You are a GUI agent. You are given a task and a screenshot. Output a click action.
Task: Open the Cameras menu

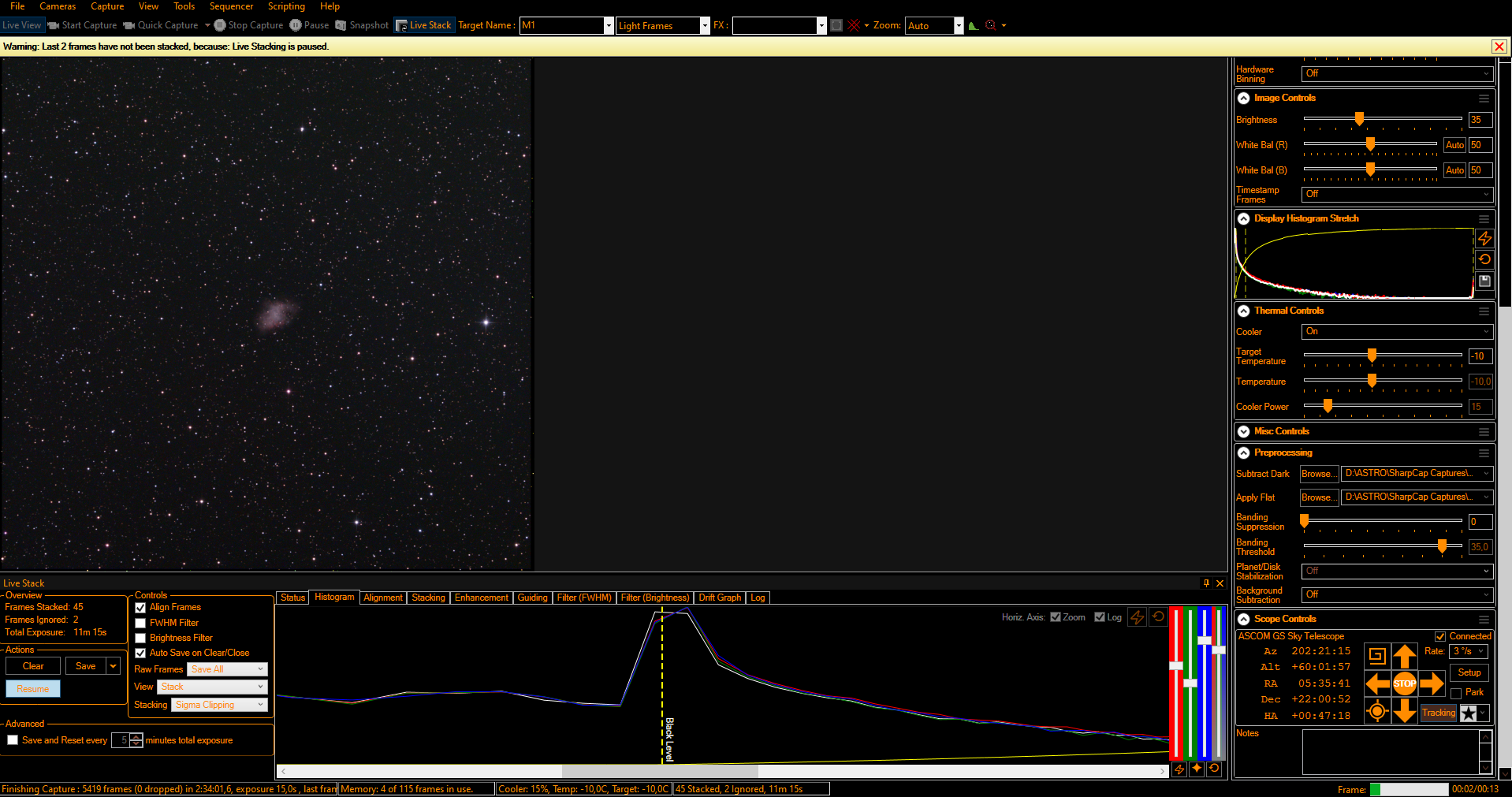(x=58, y=6)
